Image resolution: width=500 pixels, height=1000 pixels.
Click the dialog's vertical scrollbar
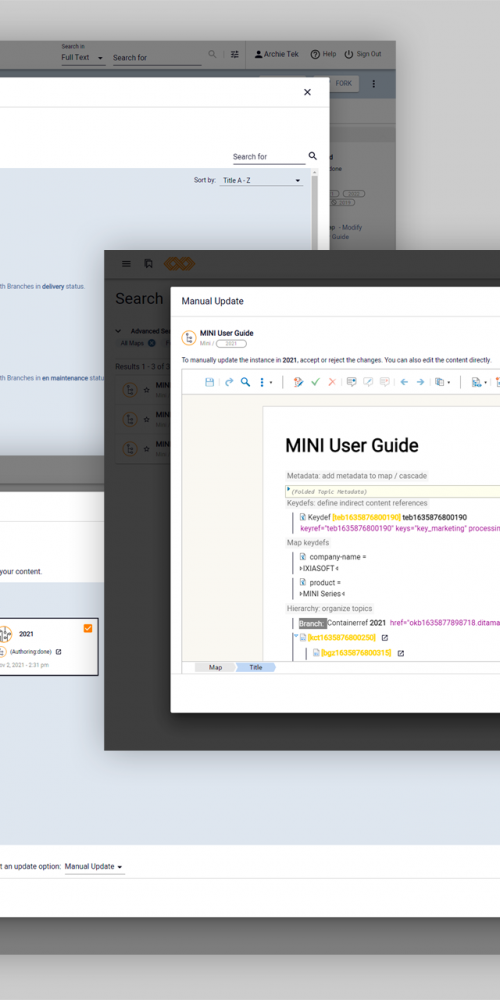click(314, 210)
